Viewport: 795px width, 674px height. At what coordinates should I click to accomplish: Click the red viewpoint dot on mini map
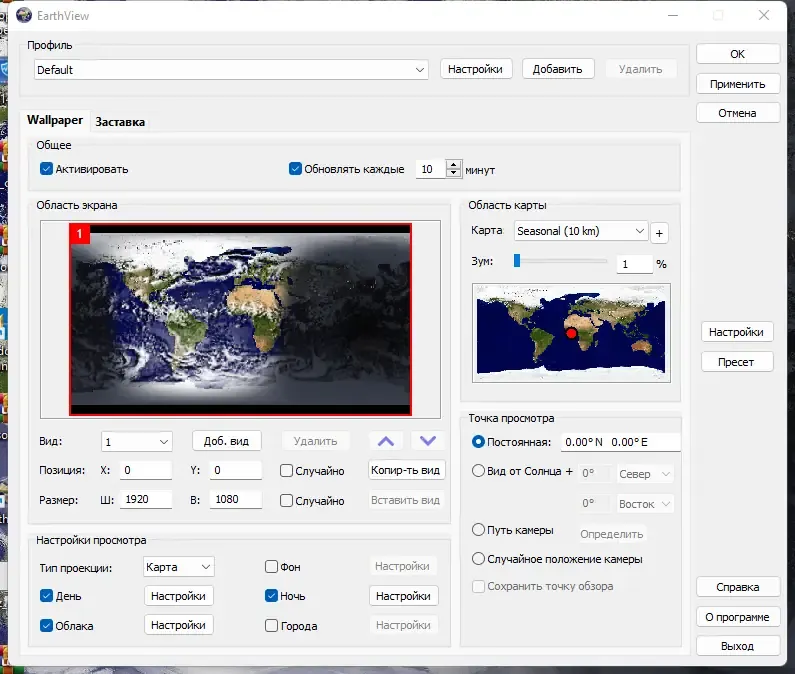(571, 333)
